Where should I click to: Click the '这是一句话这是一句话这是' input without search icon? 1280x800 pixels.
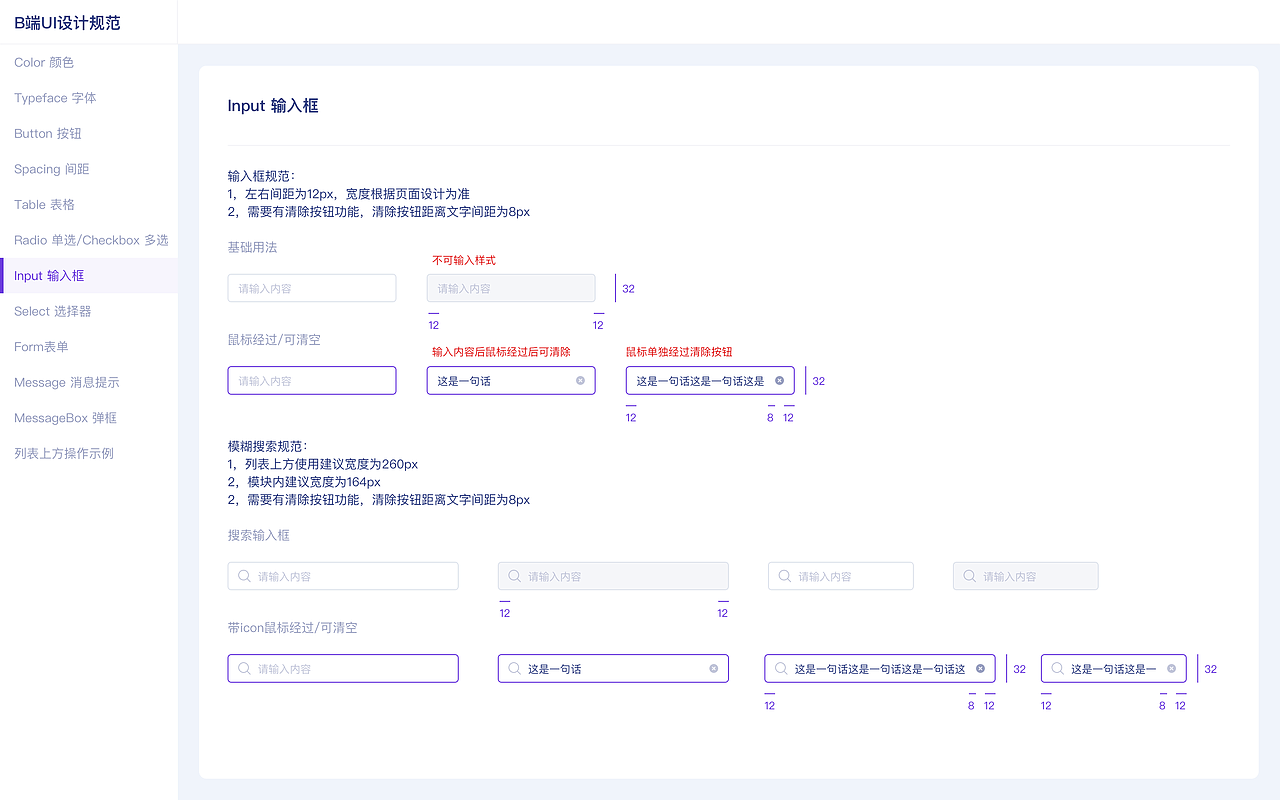click(x=710, y=380)
